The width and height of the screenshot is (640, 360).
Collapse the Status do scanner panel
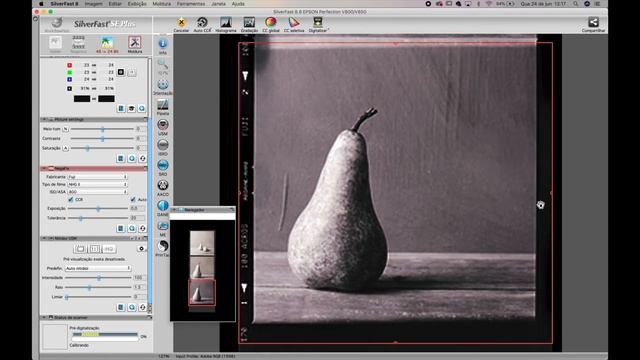(x=44, y=318)
